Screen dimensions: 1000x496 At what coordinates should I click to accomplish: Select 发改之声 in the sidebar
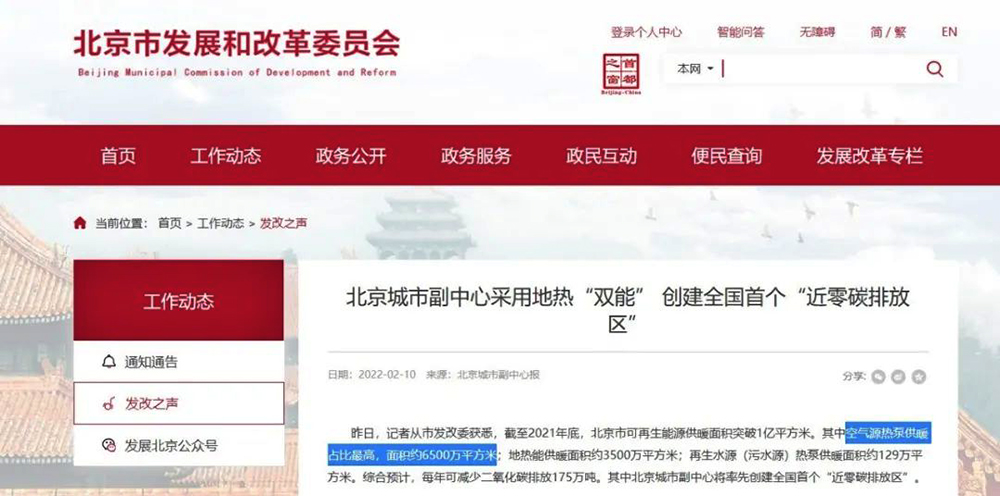[179, 403]
